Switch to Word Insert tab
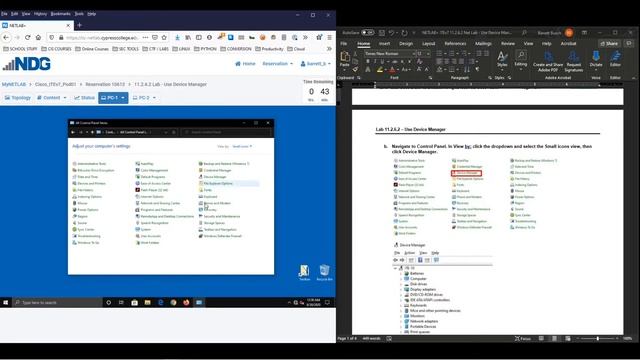 (x=384, y=43)
